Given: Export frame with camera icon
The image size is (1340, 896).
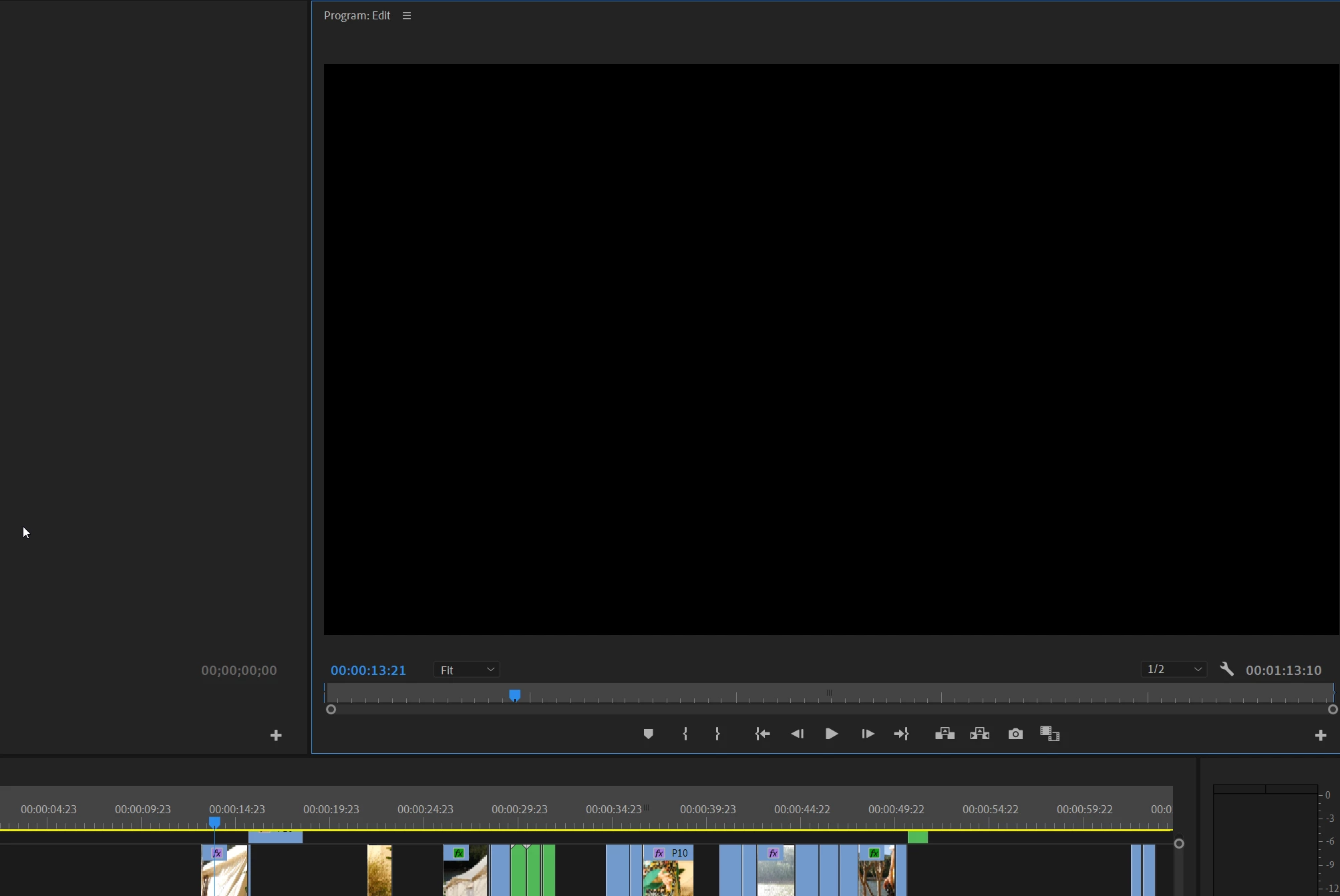Looking at the screenshot, I should tap(1015, 734).
